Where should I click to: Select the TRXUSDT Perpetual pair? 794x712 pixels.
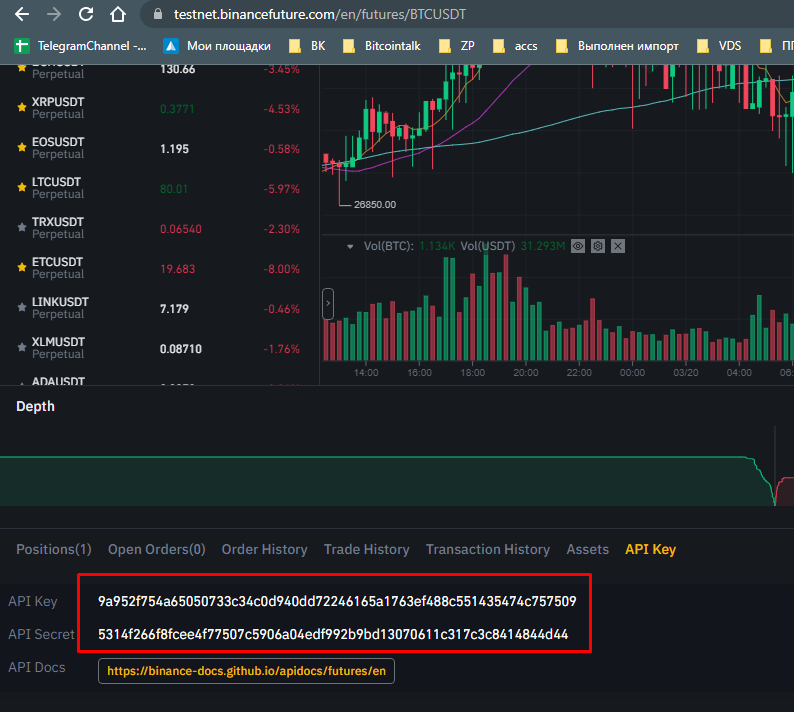[x=58, y=228]
